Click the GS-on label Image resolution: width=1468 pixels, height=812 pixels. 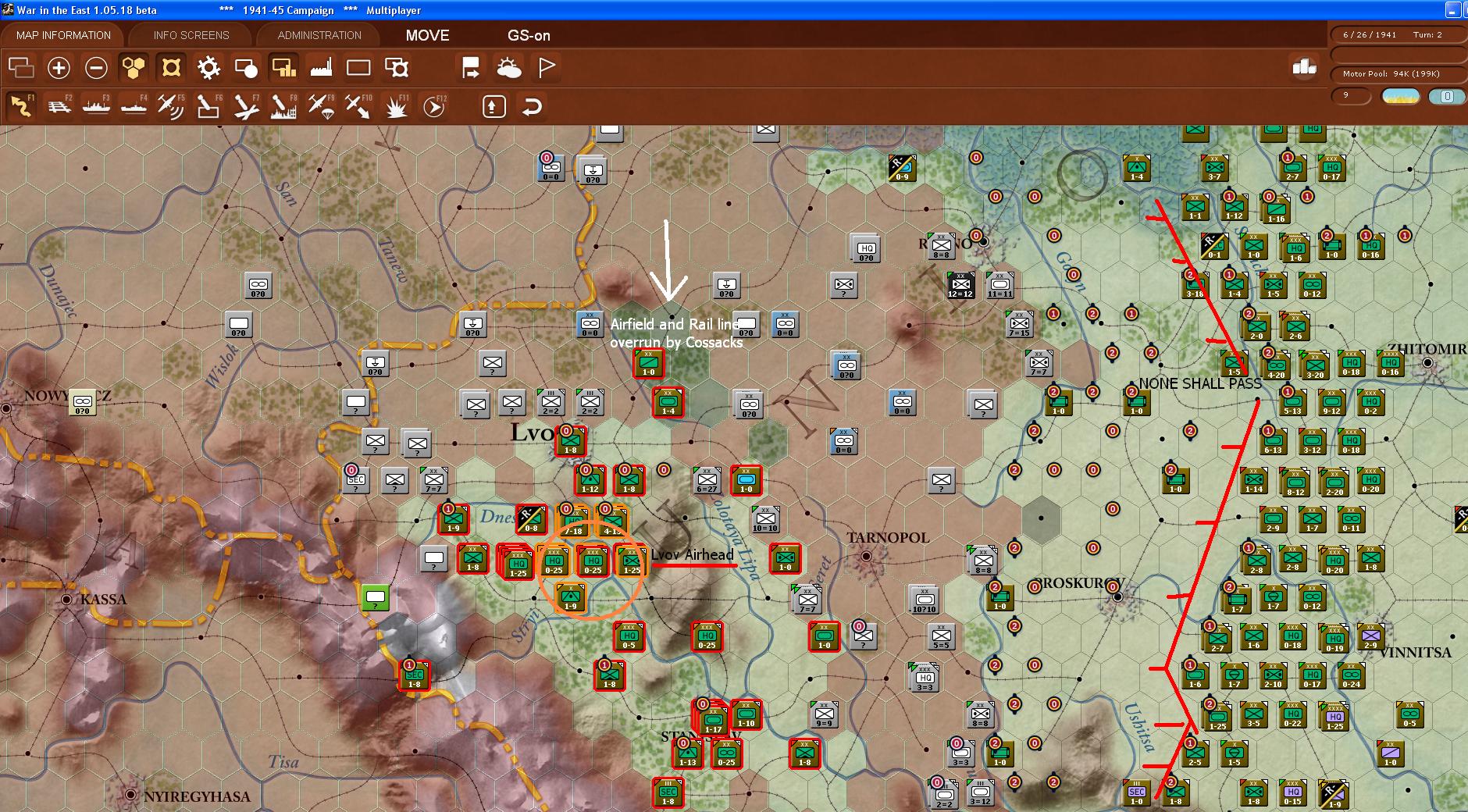[x=529, y=35]
